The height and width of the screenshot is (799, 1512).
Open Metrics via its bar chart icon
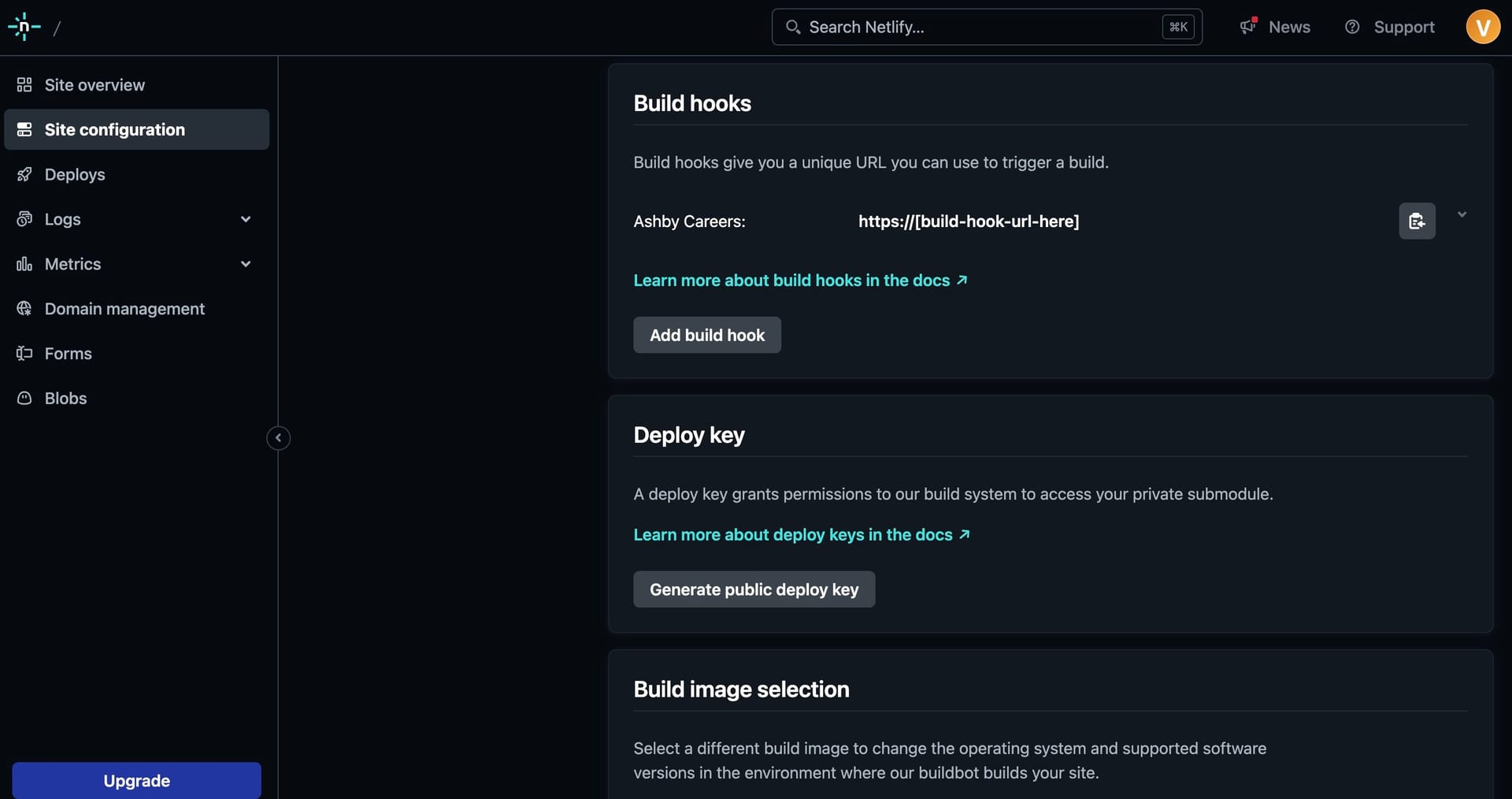25,264
